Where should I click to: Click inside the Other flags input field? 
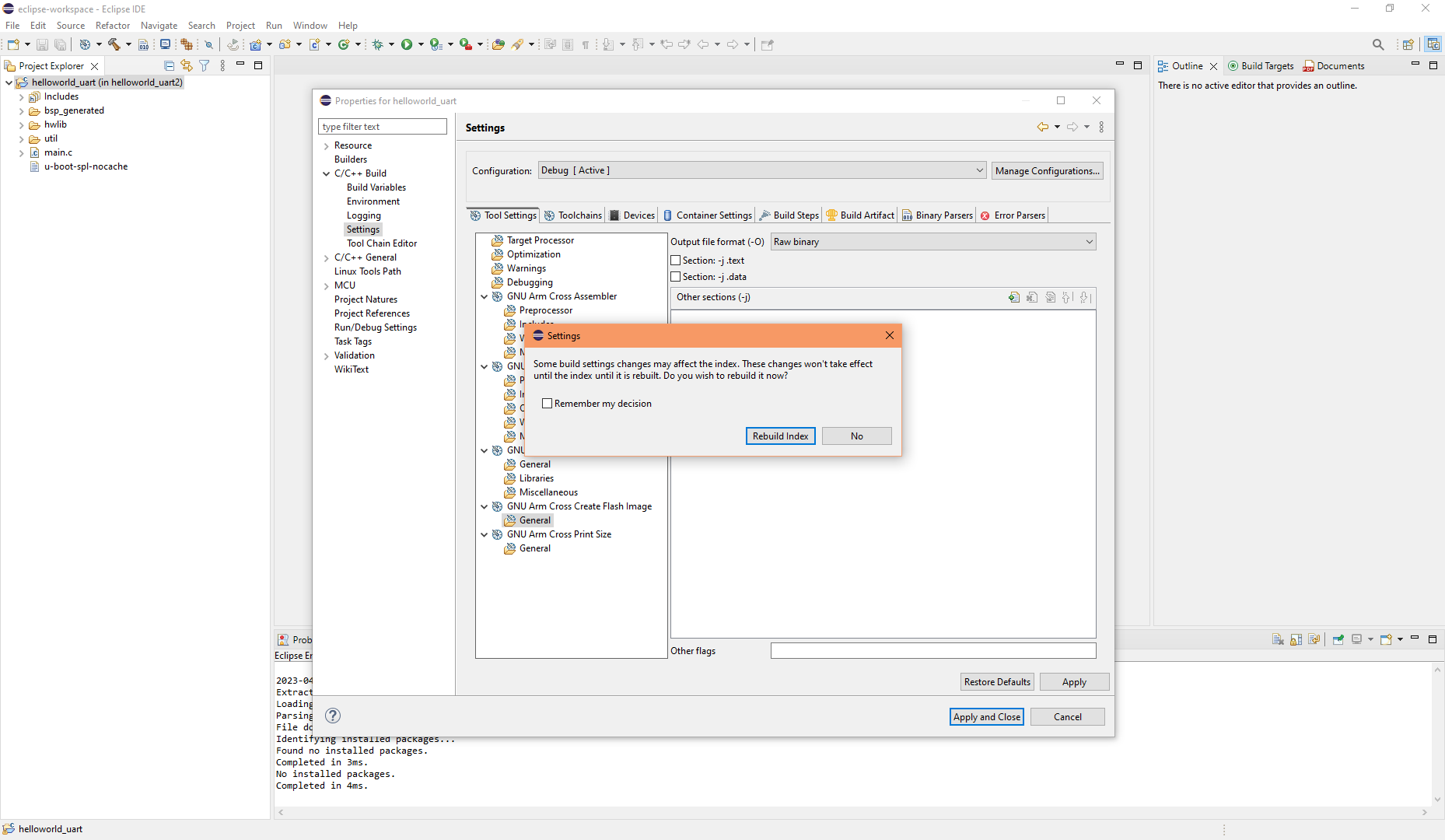pos(932,650)
